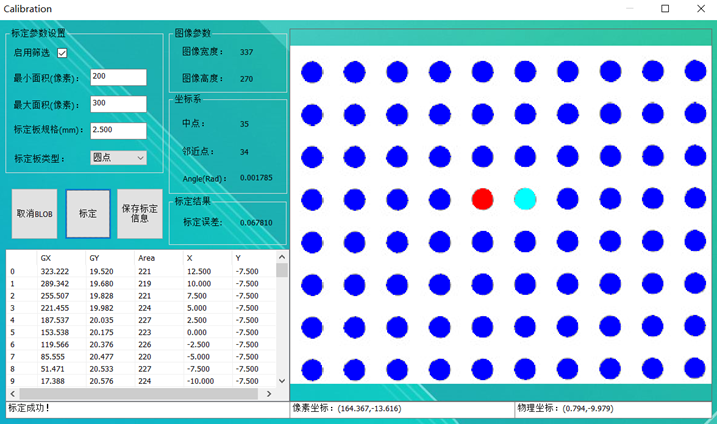Click the table's vertical scrollbar down arrow
This screenshot has width=717, height=424.
tap(282, 381)
